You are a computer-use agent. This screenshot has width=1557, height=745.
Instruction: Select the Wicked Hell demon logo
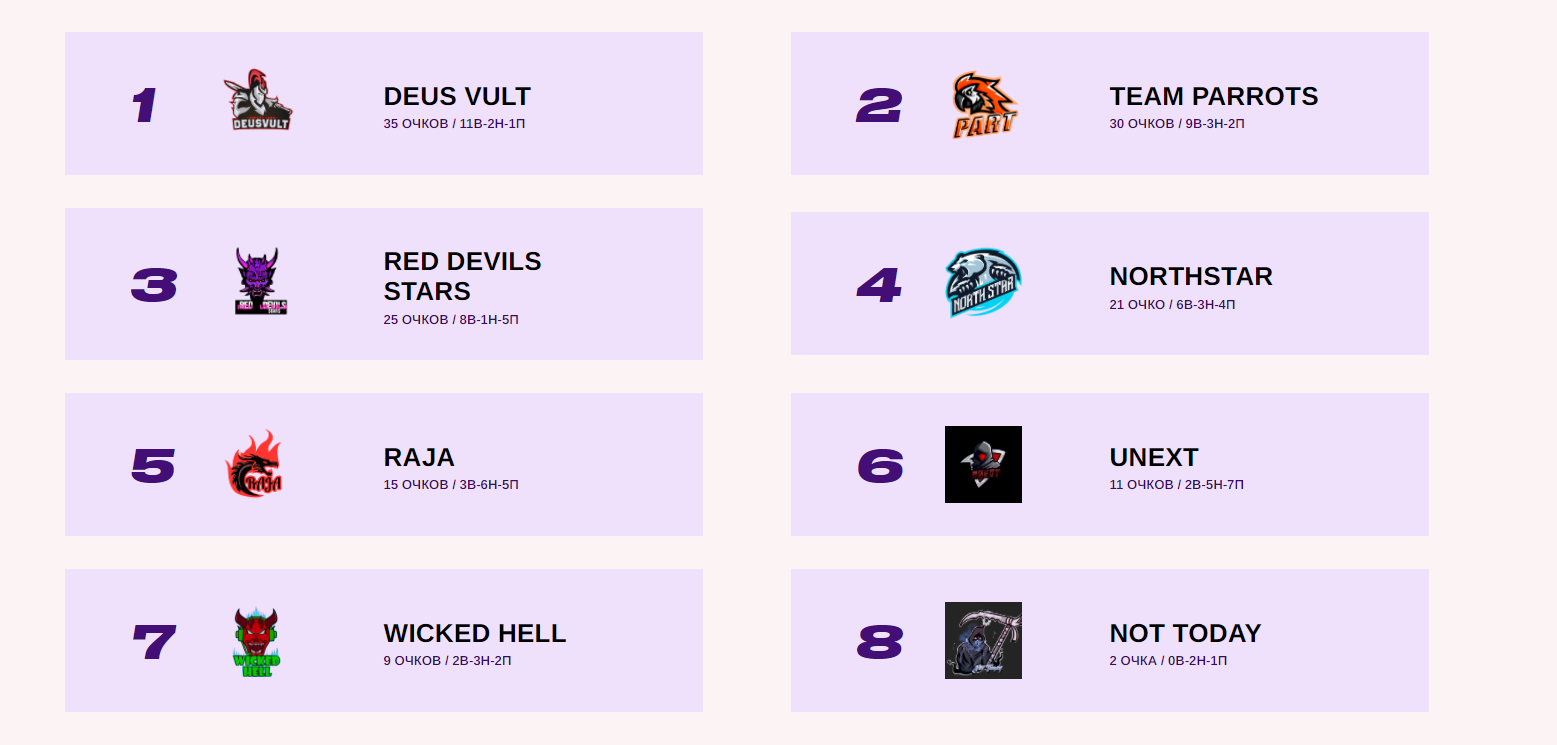tap(257, 641)
